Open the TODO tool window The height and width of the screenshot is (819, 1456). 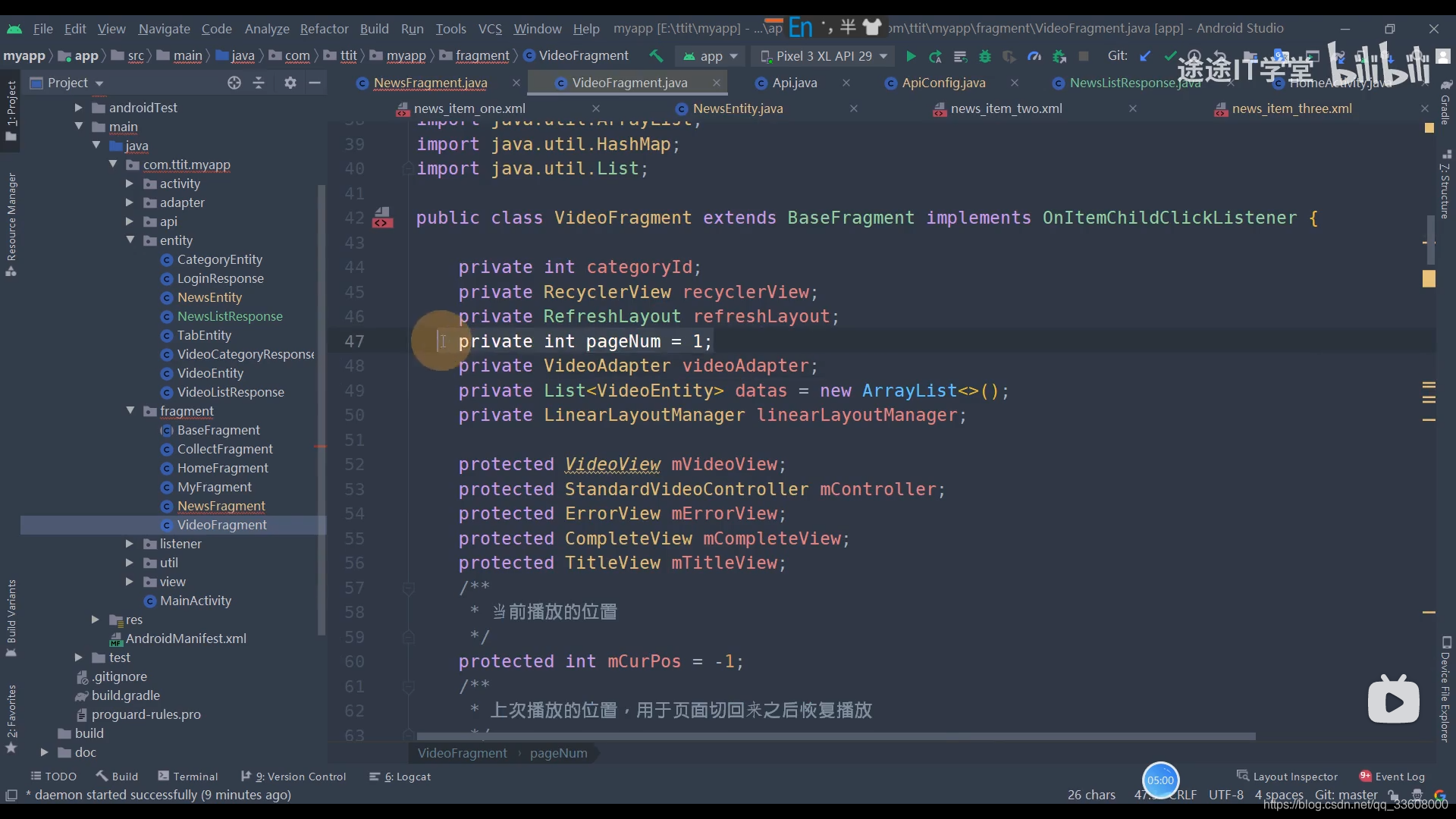(x=54, y=777)
